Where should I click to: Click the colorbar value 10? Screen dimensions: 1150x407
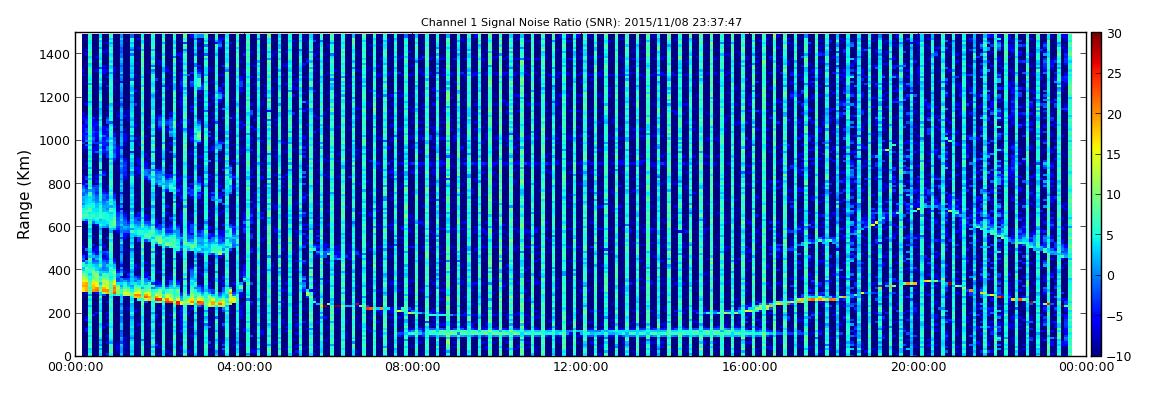[1115, 195]
